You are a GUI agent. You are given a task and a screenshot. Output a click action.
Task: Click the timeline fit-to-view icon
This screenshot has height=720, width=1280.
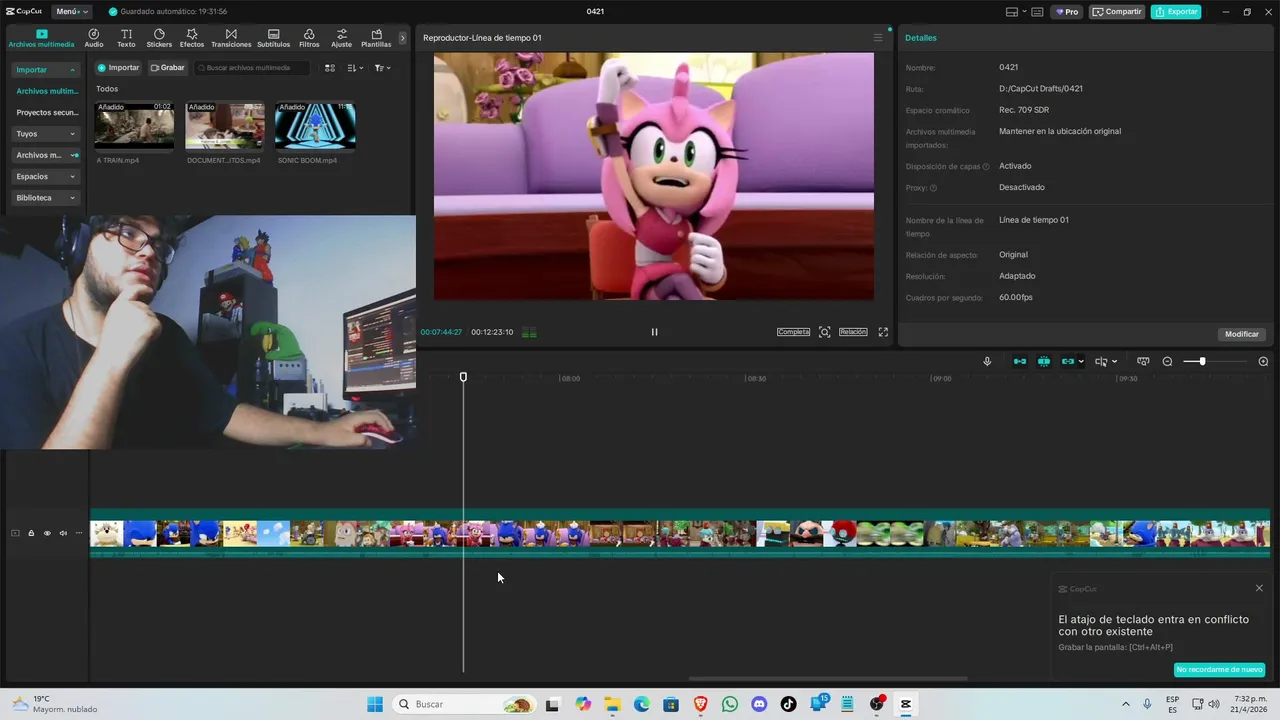(x=1143, y=362)
